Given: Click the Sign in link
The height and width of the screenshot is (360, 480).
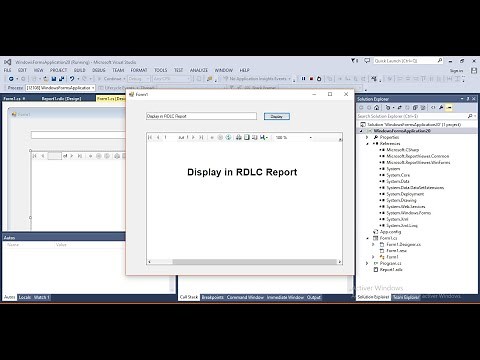Looking at the screenshot, I should [456, 70].
